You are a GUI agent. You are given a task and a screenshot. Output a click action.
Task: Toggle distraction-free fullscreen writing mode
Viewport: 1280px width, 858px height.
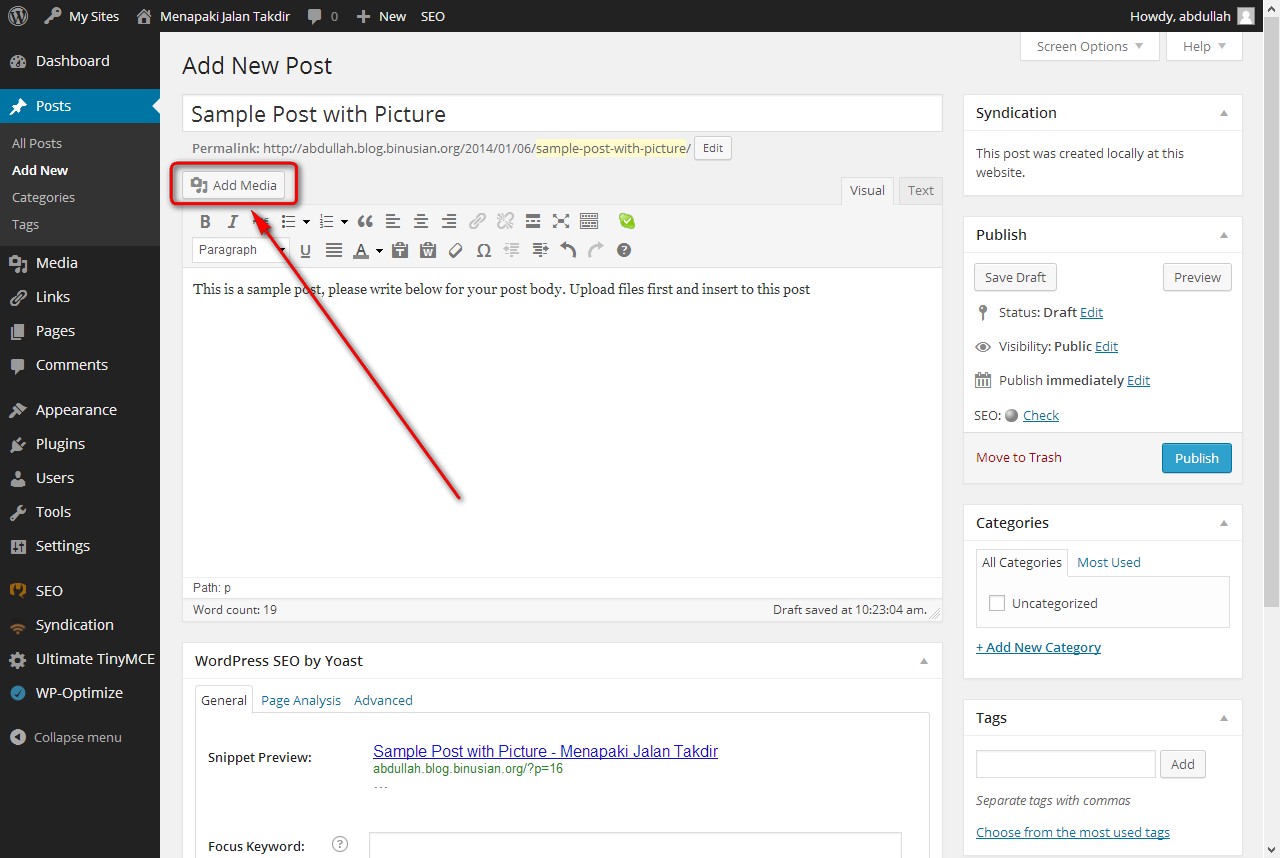pyautogui.click(x=561, y=221)
